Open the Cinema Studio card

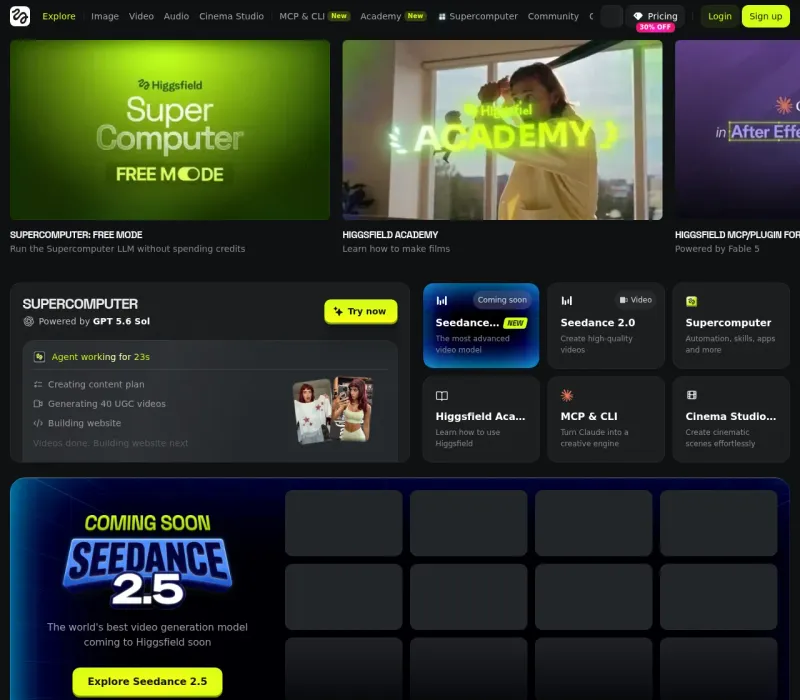coord(731,419)
